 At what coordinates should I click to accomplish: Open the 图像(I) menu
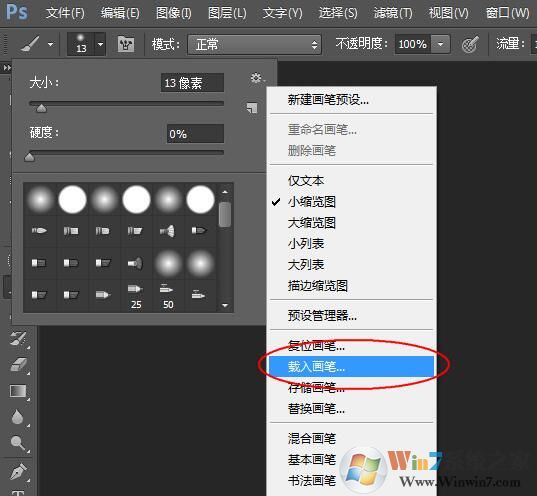coord(174,13)
